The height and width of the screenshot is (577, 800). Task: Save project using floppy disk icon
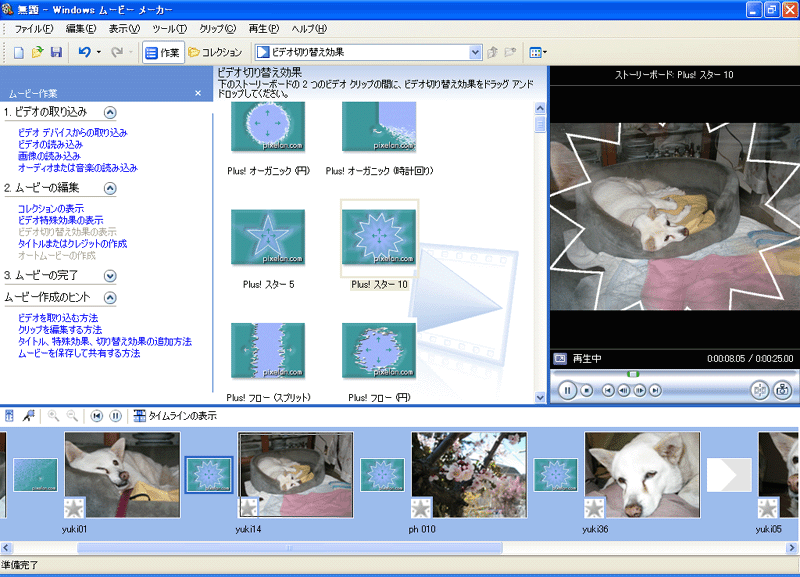(x=56, y=53)
